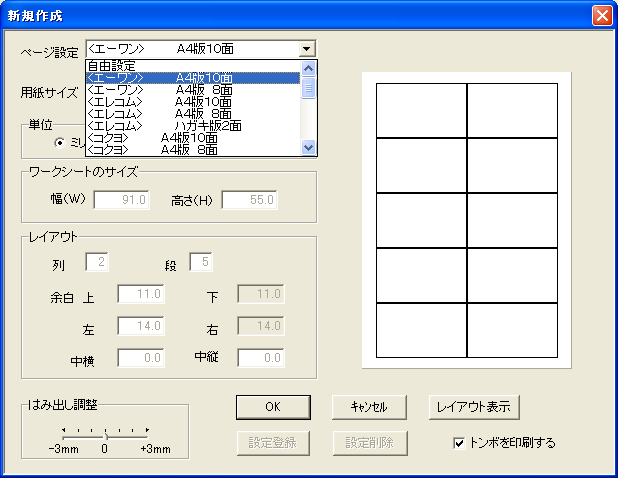Click the 中縦 vertical gap field
The image size is (618, 478).
coord(261,358)
